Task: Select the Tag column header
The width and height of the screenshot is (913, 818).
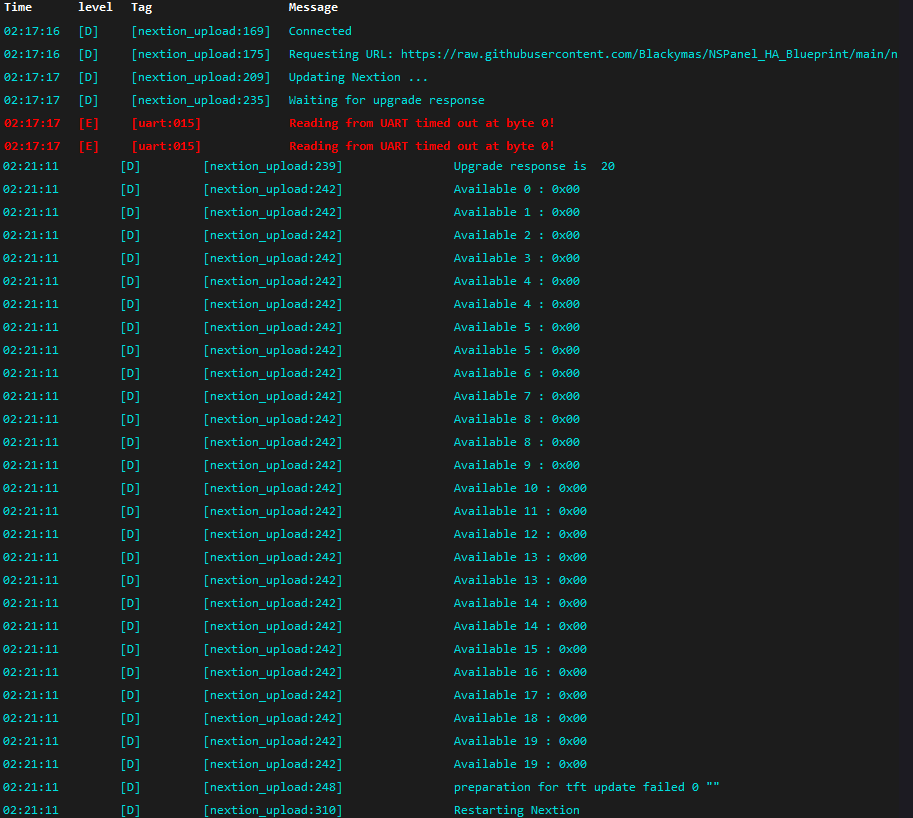Action: (141, 7)
